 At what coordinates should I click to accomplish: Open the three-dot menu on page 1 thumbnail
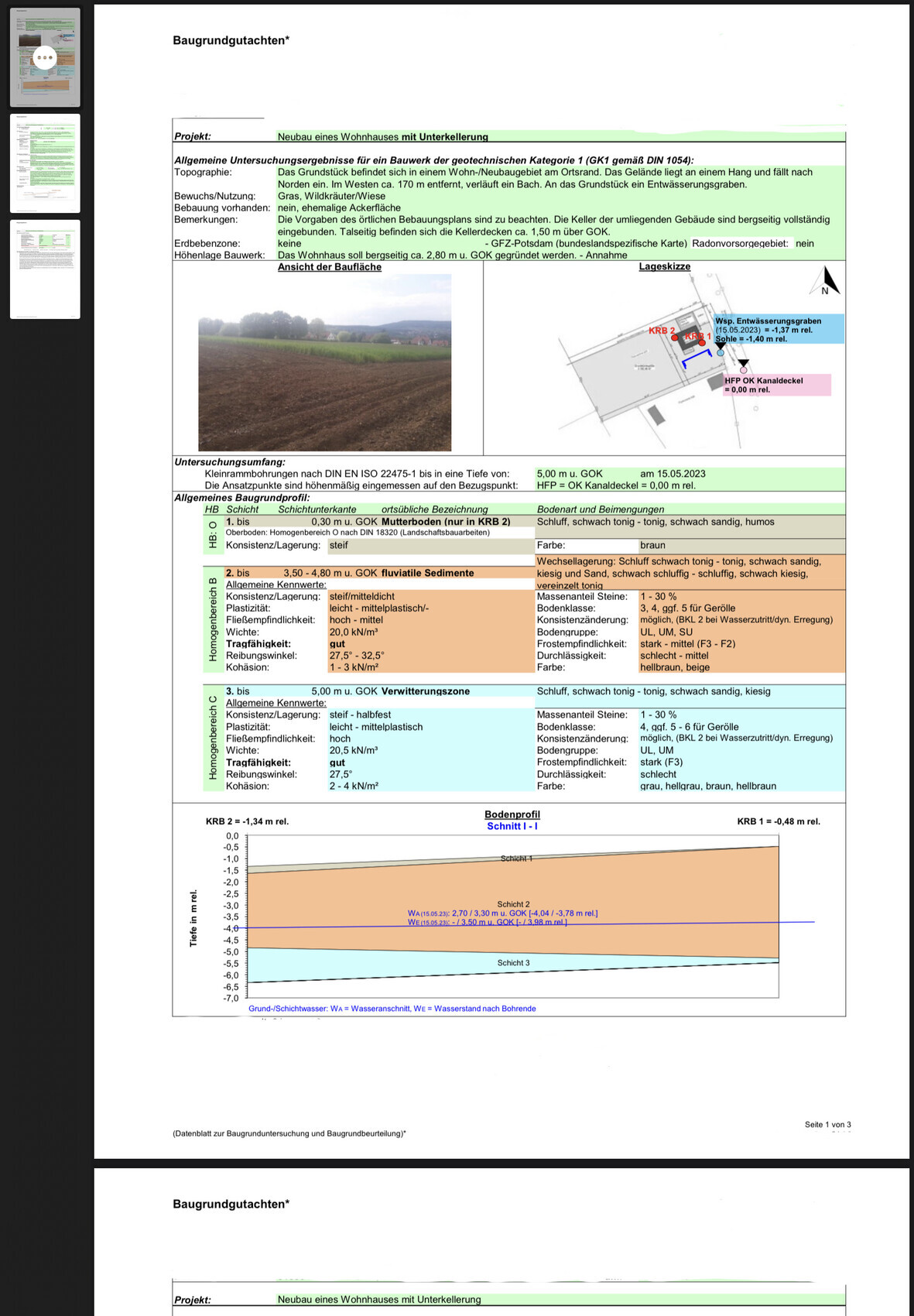[45, 57]
